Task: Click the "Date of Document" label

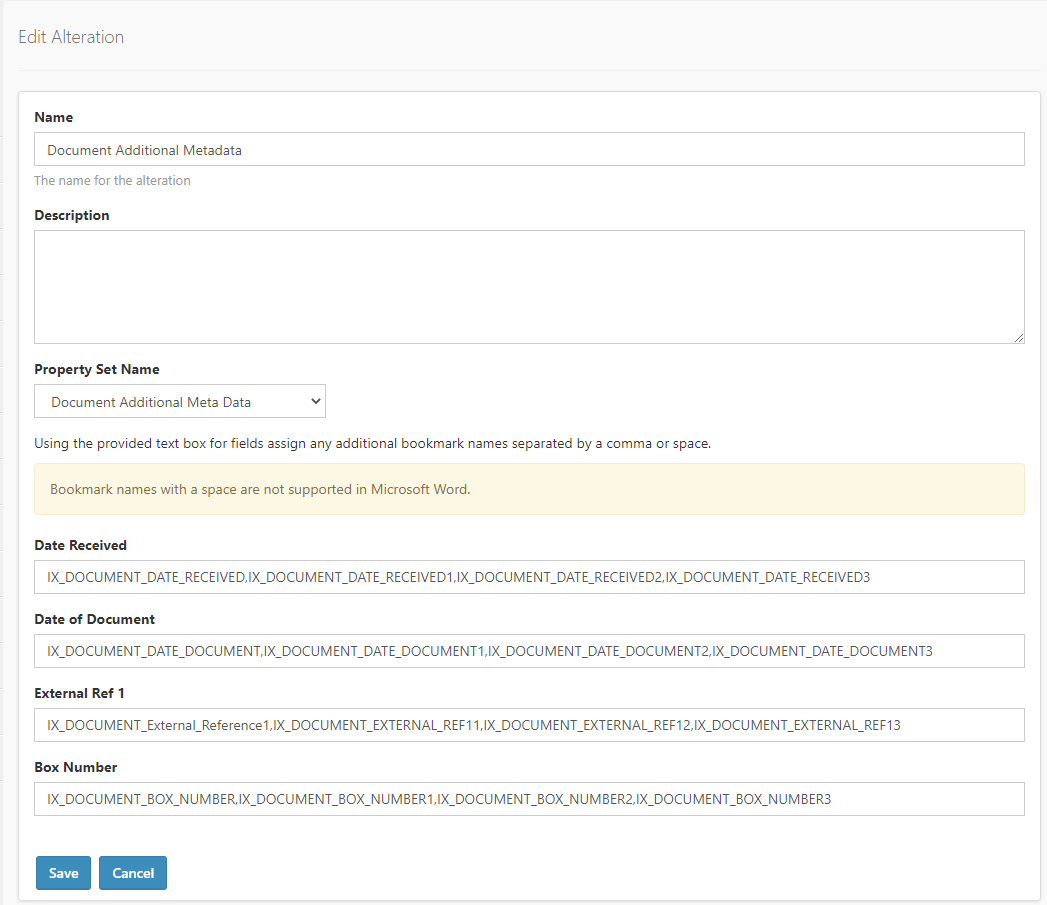Action: coord(95,619)
